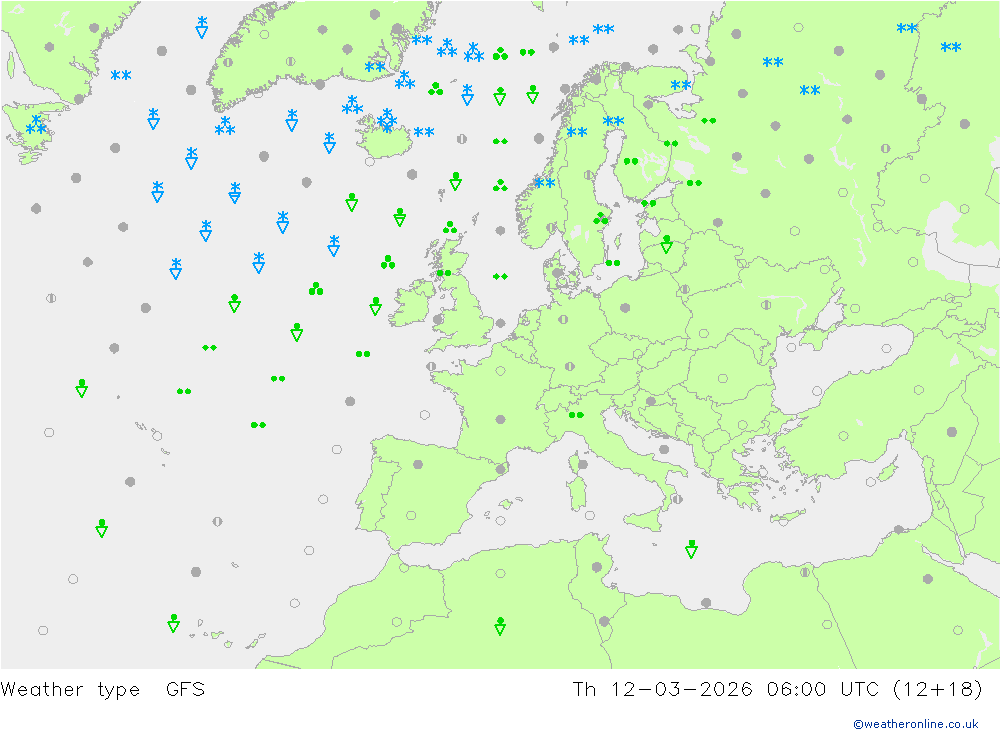This screenshot has height=733, width=1000.
Task: Select the green shower symbol over Algeria
Action: tap(500, 626)
